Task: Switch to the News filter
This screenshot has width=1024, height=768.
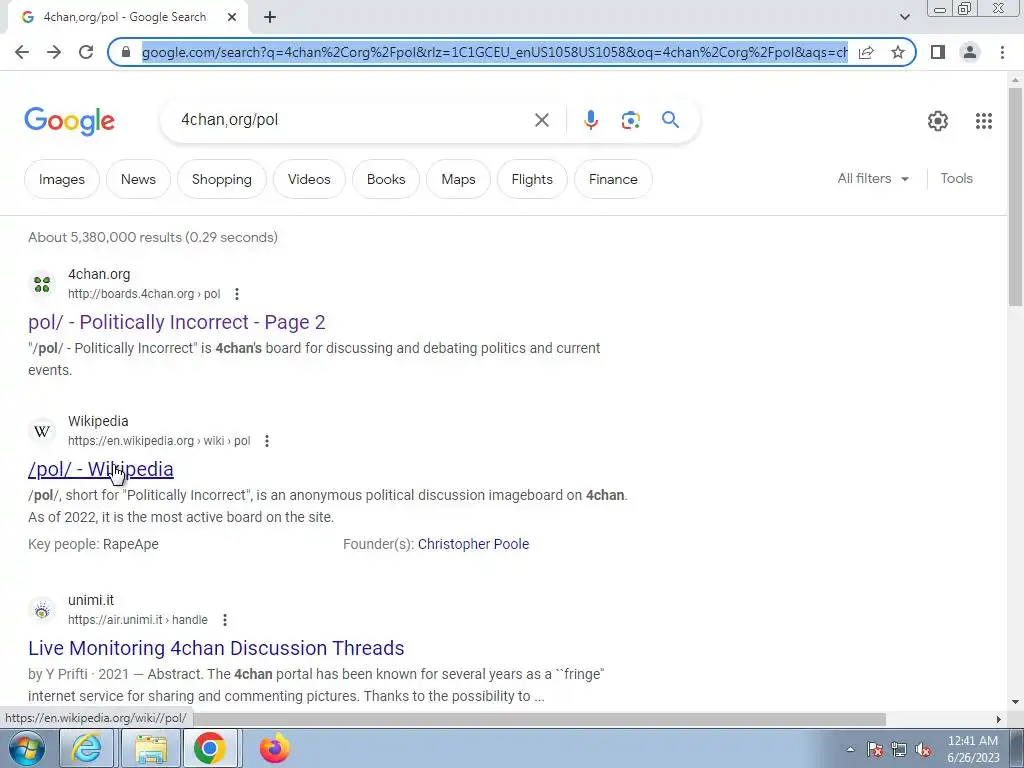Action: 138,179
